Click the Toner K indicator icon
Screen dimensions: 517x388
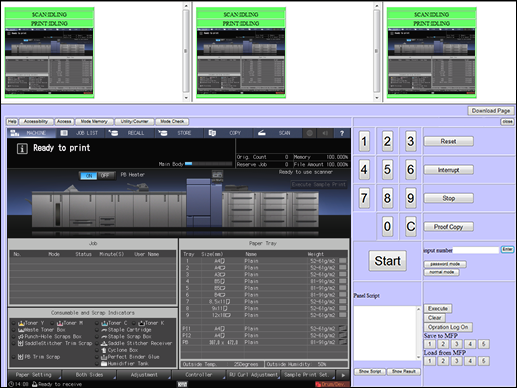(141, 323)
